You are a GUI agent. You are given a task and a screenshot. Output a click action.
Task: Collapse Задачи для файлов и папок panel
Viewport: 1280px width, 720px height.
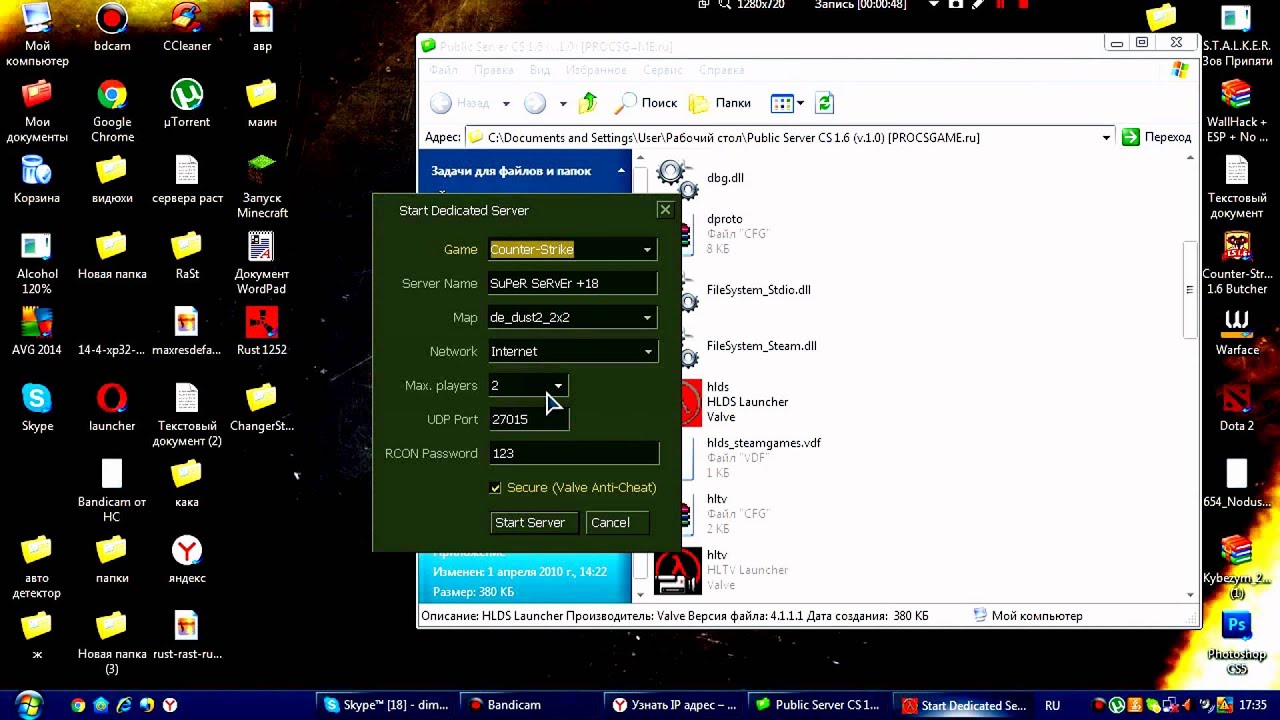(x=621, y=171)
